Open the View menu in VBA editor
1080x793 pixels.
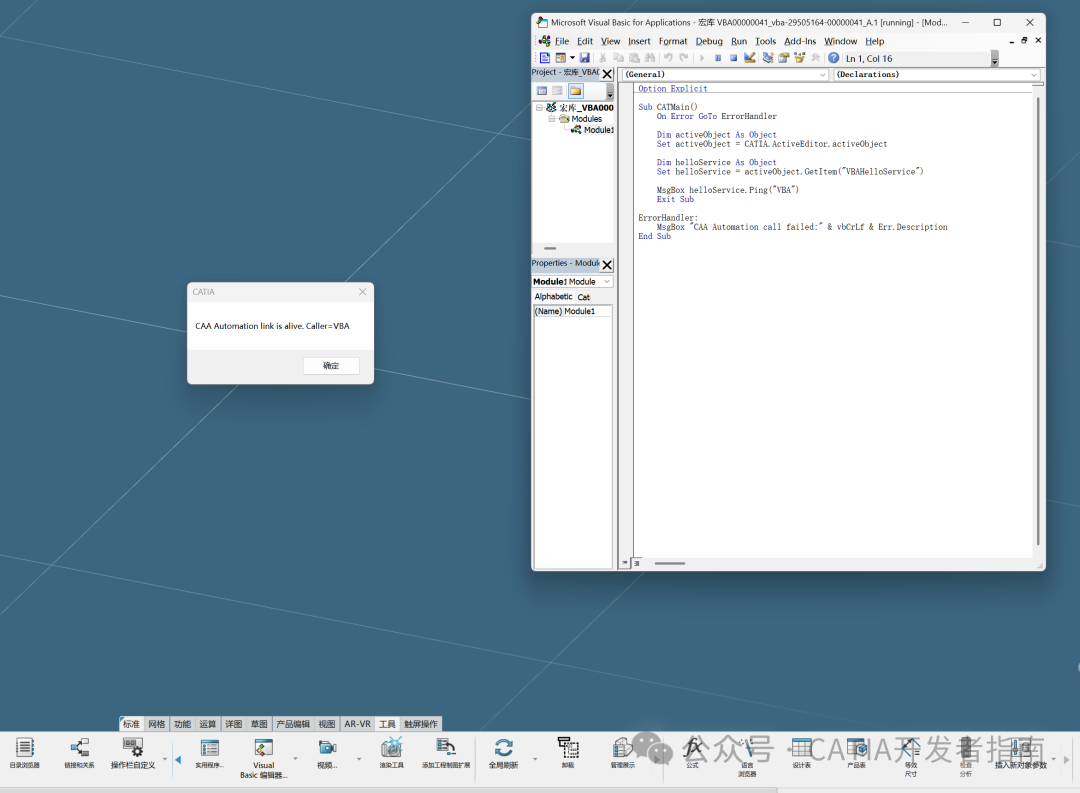click(x=610, y=41)
